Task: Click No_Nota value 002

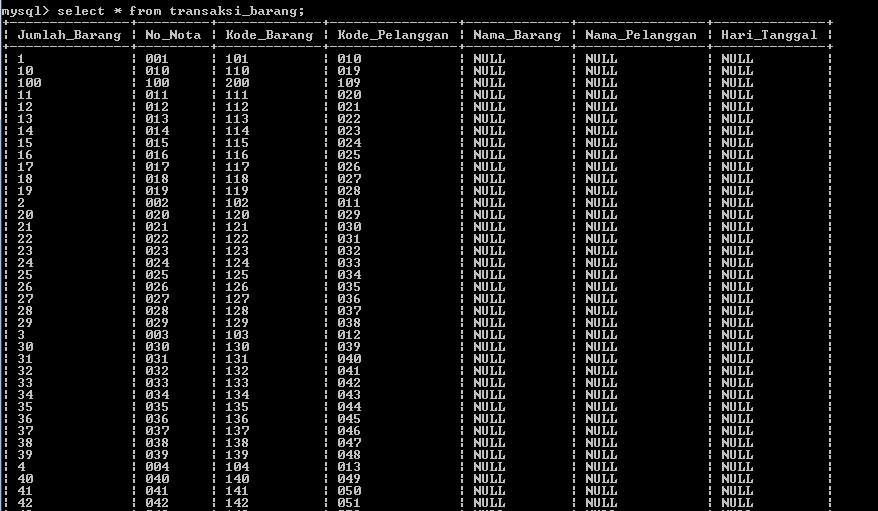Action: 157,203
